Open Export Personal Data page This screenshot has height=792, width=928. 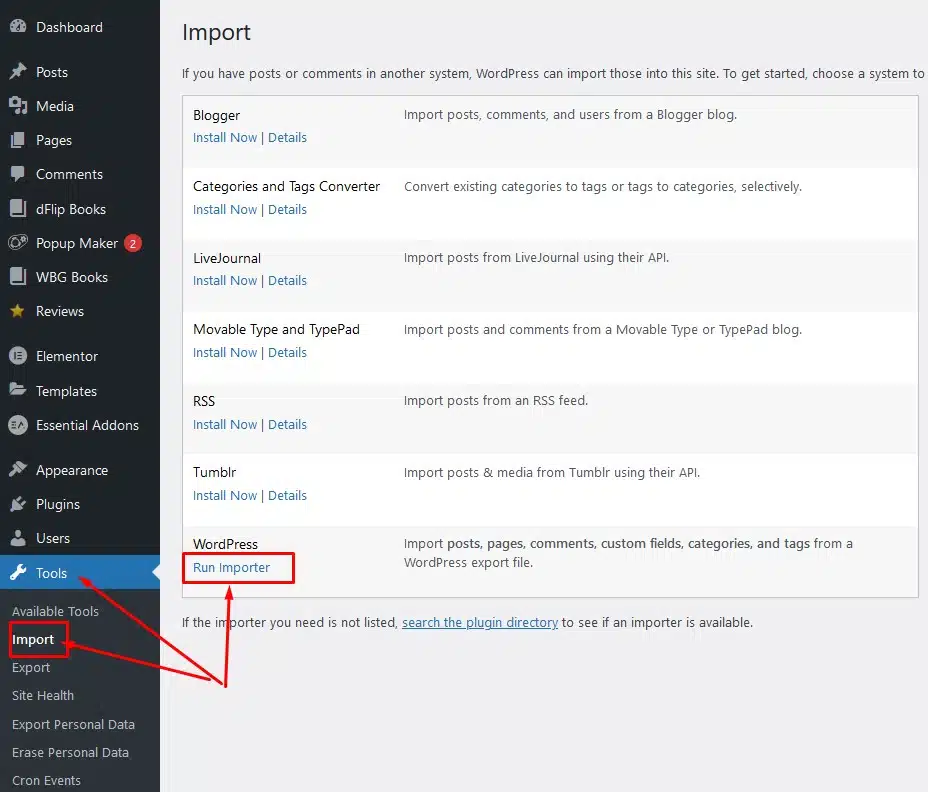point(73,725)
